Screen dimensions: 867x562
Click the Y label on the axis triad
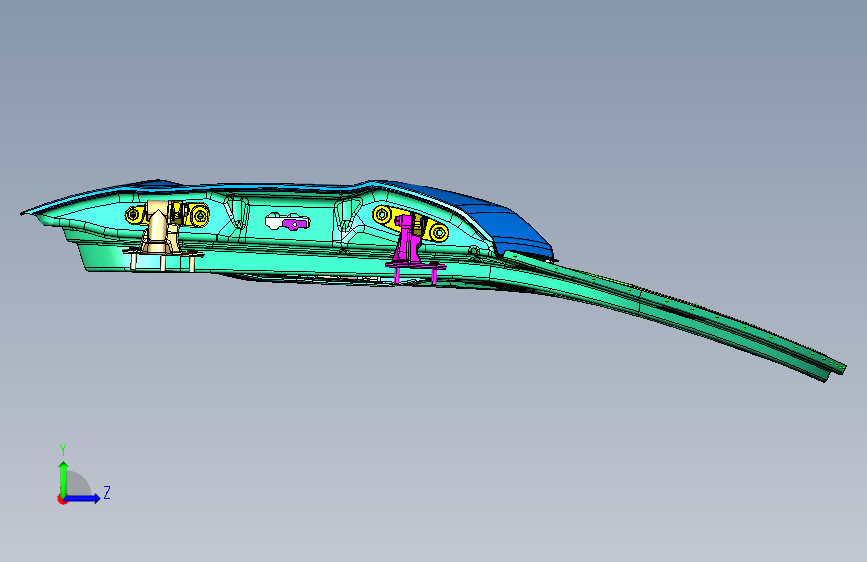(x=63, y=450)
